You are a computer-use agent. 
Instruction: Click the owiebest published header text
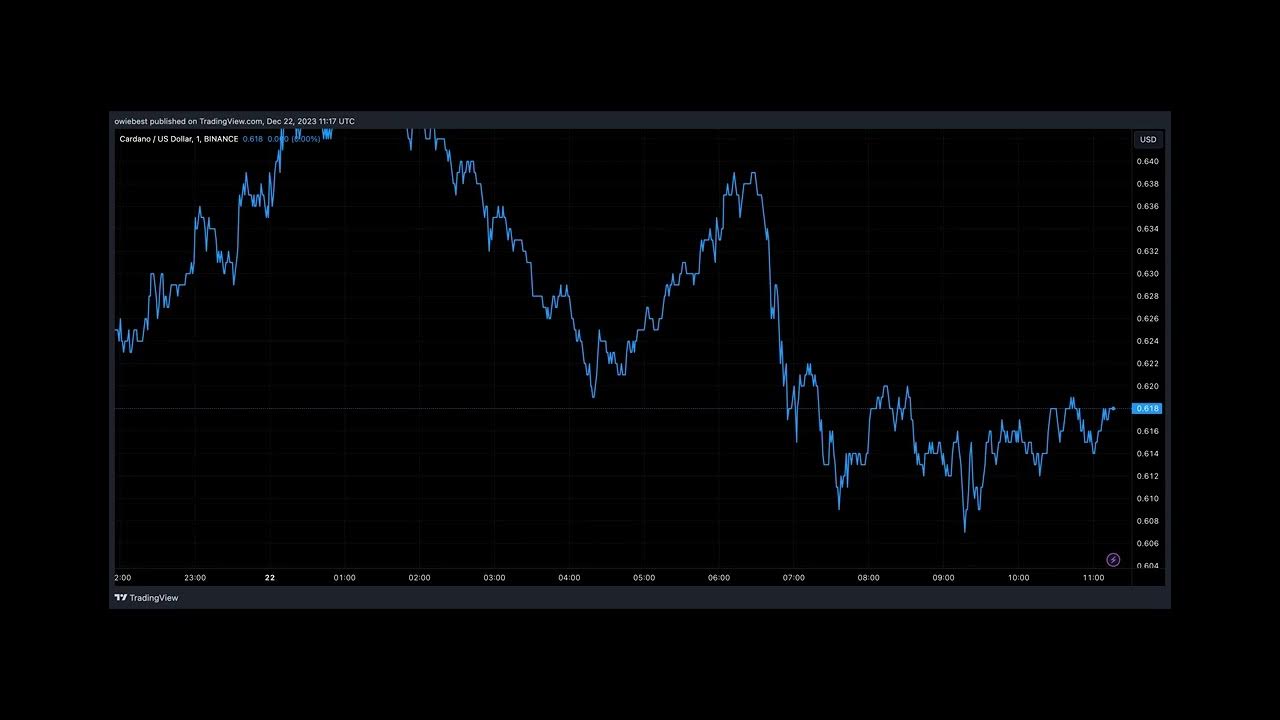(x=234, y=121)
